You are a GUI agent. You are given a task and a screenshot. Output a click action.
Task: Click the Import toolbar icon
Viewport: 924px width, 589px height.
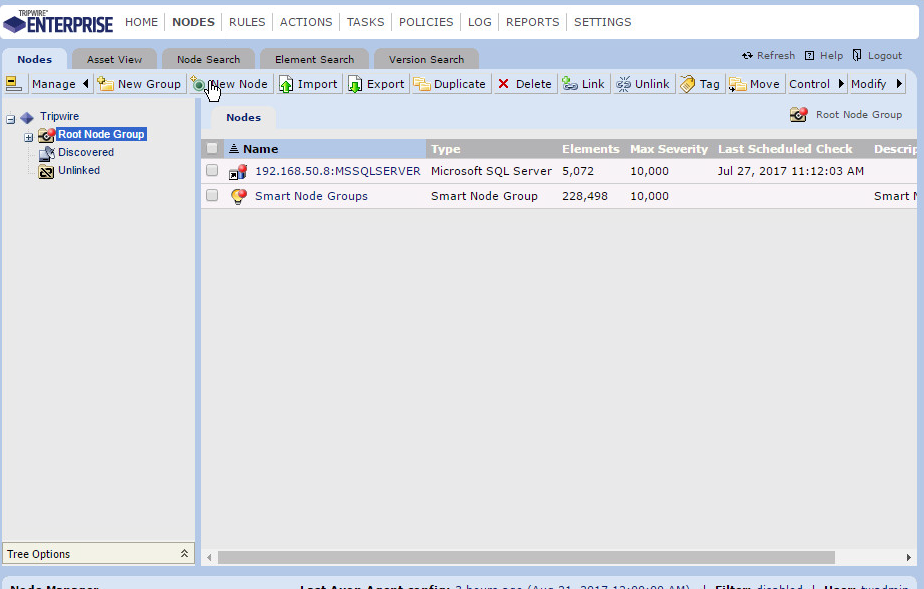click(287, 85)
